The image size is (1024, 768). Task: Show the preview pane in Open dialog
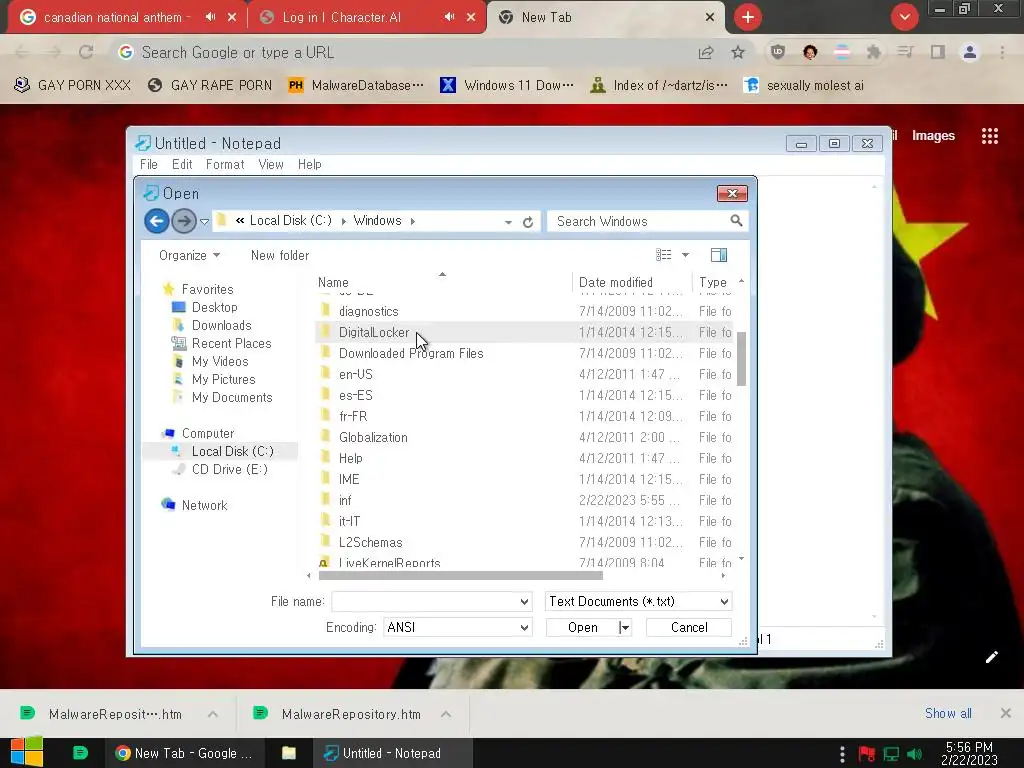click(x=719, y=255)
